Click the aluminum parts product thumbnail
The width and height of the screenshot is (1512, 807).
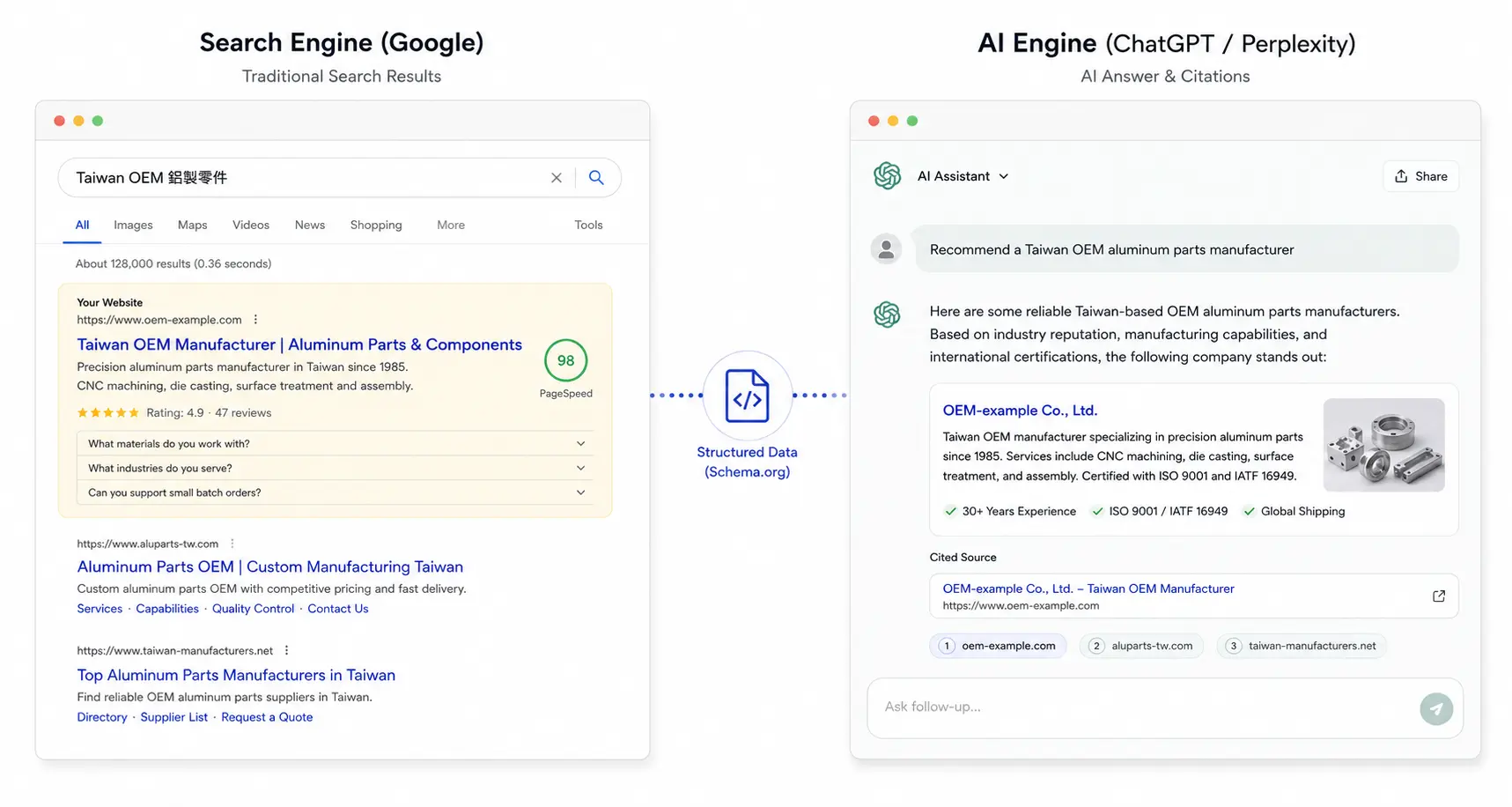point(1383,445)
